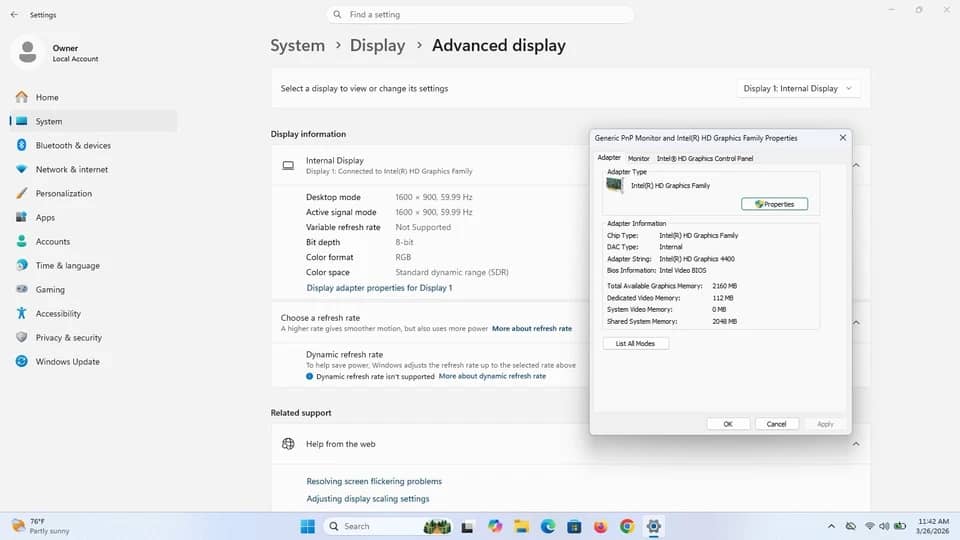Click the grayed-out Apply button
Viewport: 960px width, 540px height.
point(825,424)
